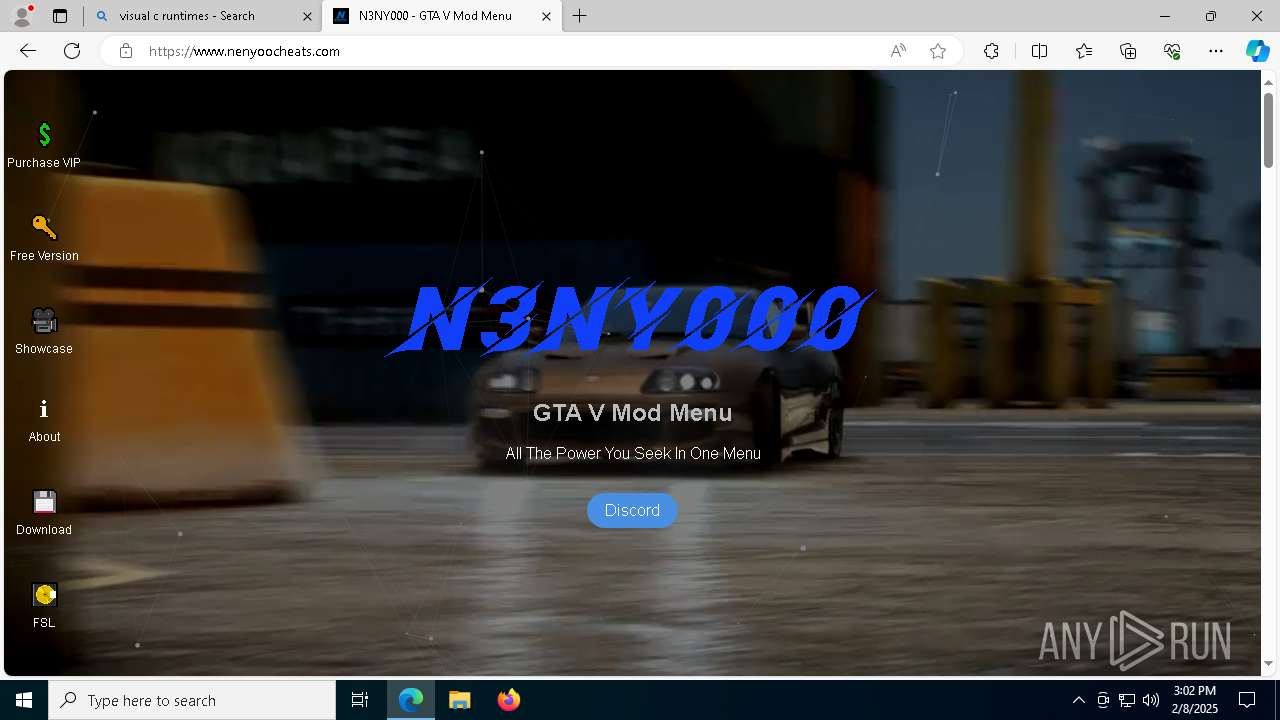Click scrollbar down arrow
Image resolution: width=1280 pixels, height=720 pixels.
tap(1268, 663)
